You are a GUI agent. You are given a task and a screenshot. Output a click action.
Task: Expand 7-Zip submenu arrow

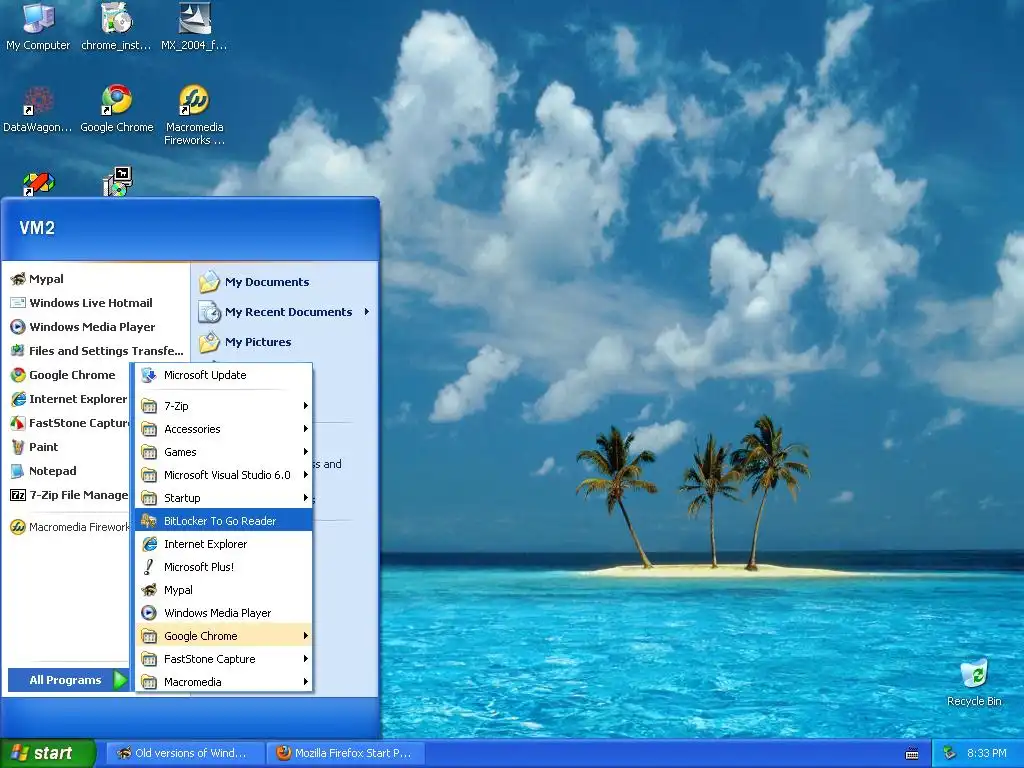coord(306,406)
